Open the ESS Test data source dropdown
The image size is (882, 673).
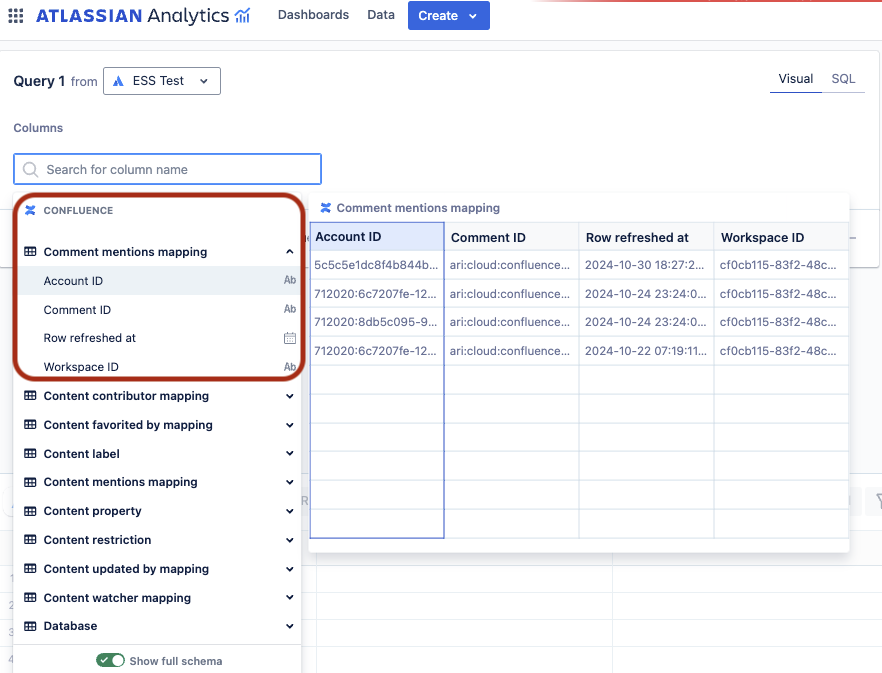(161, 80)
